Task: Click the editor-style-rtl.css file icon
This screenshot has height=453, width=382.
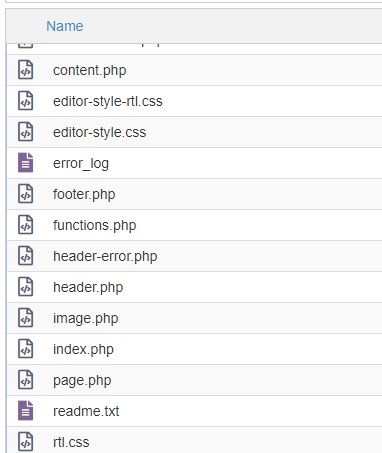Action: click(25, 101)
